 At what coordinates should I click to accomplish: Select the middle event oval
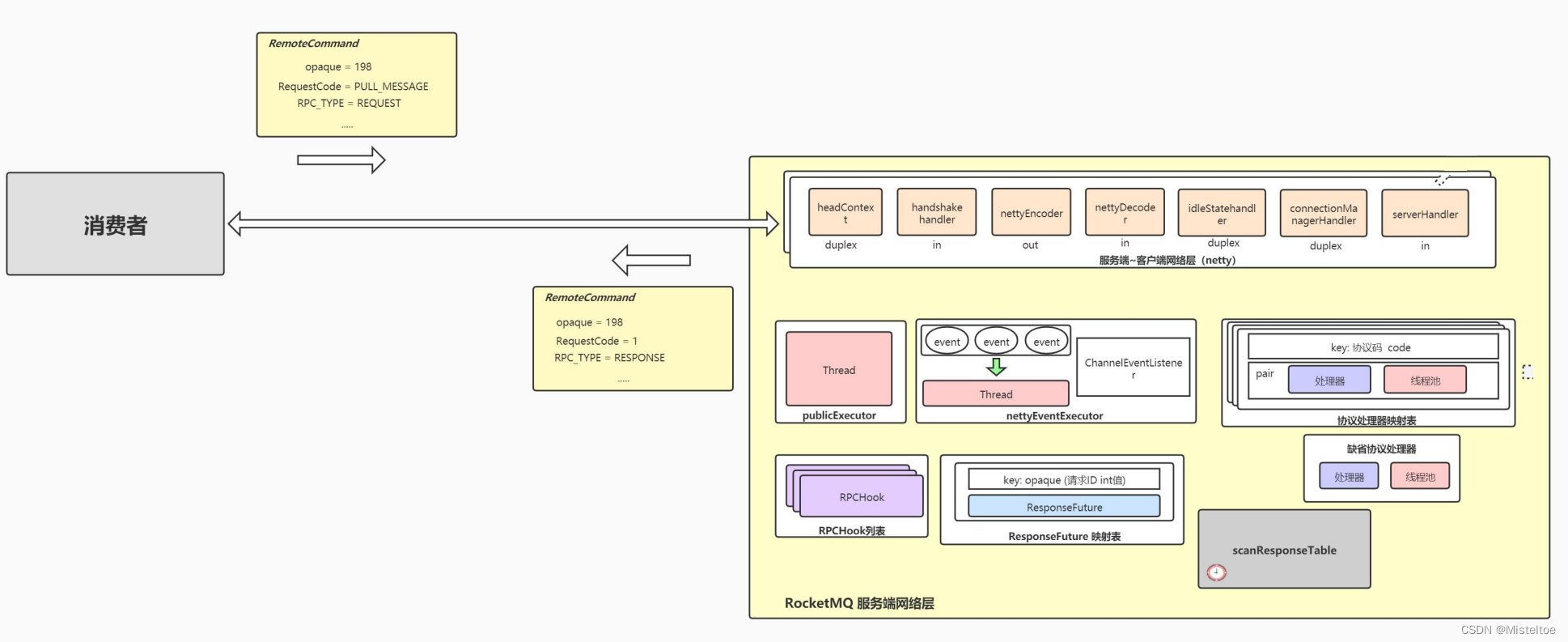click(x=996, y=342)
